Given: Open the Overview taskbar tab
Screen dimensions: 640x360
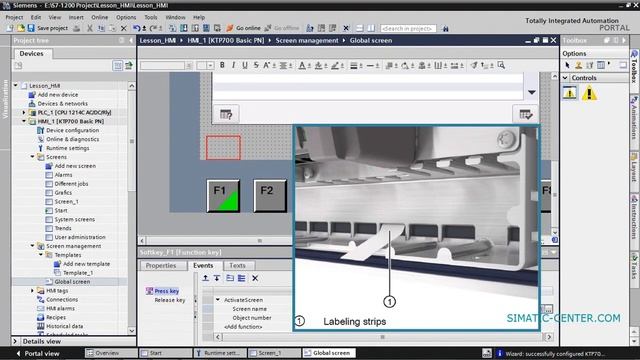Looking at the screenshot, I should point(111,353).
